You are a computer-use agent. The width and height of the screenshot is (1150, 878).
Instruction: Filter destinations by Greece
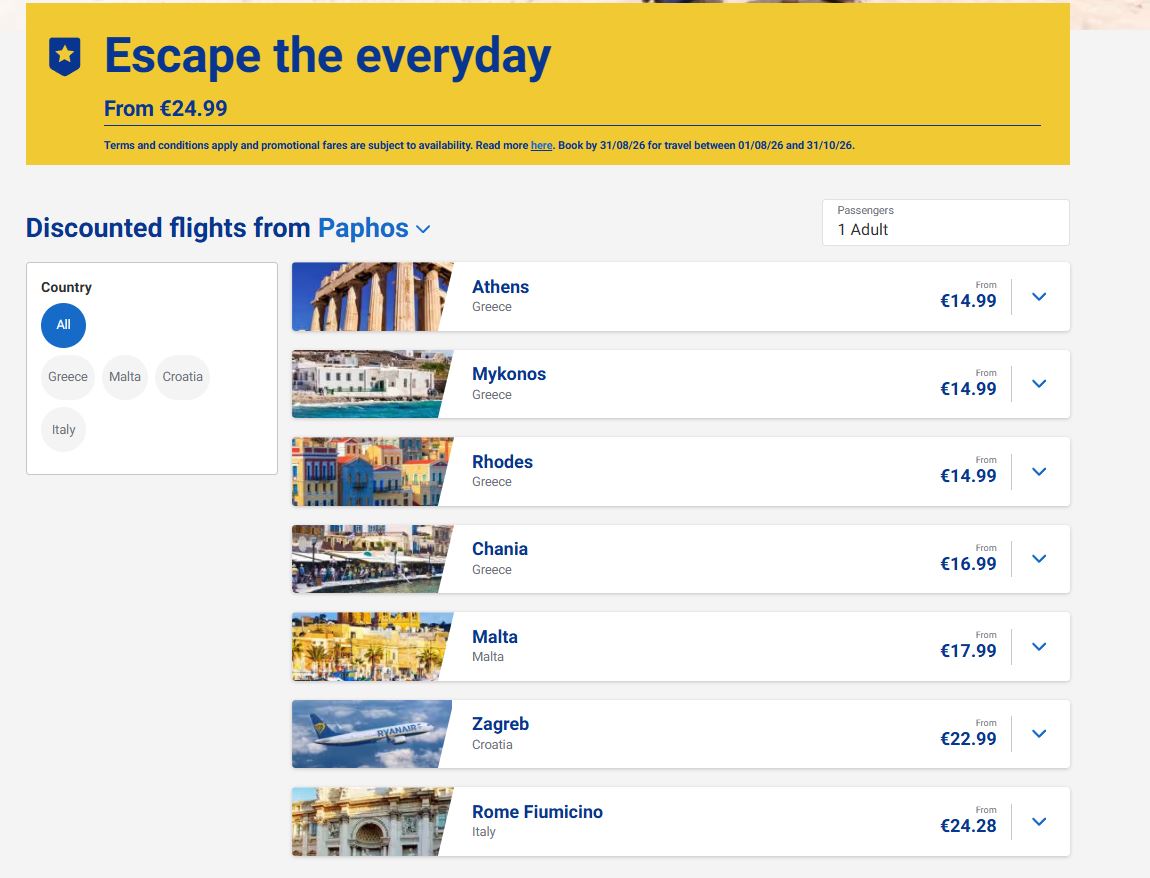pos(67,377)
